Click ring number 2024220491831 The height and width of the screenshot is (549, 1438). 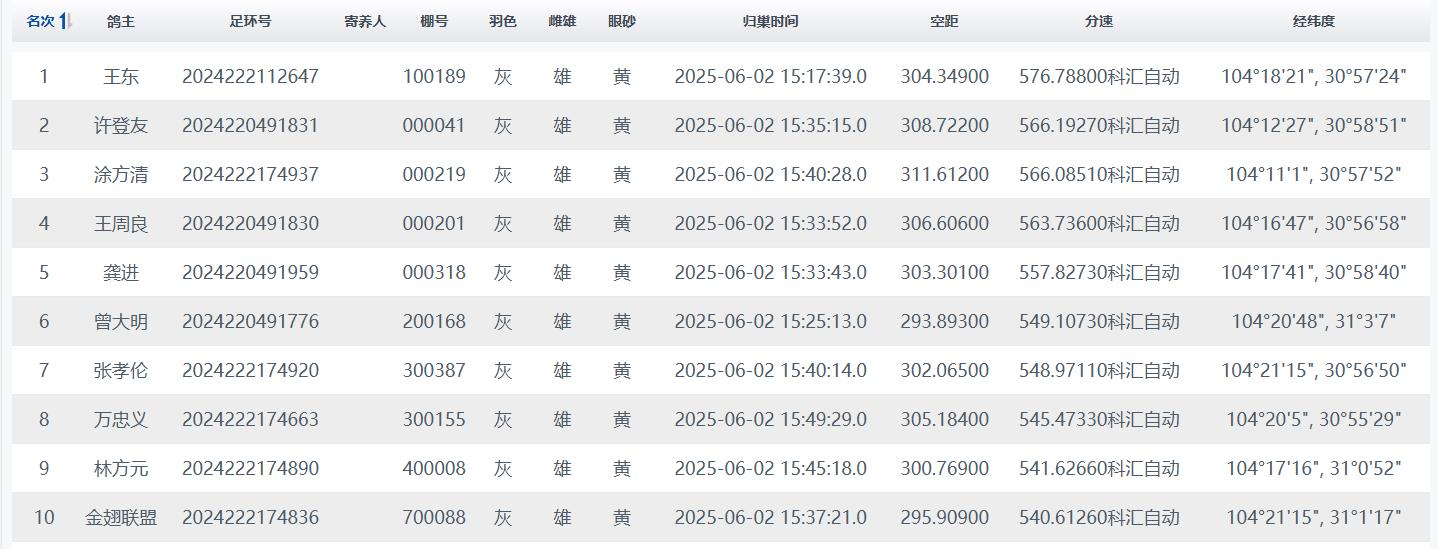click(x=250, y=126)
